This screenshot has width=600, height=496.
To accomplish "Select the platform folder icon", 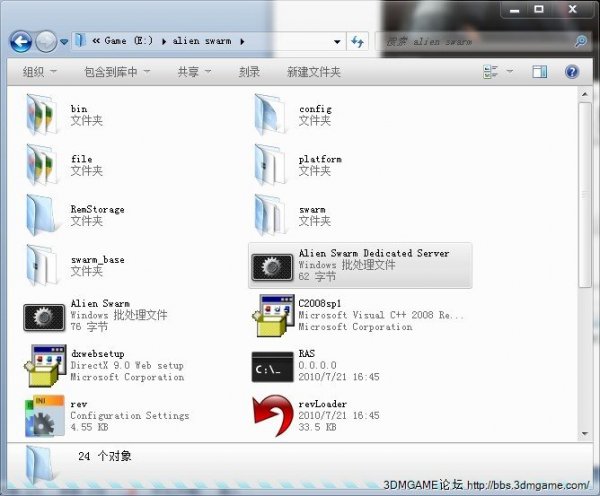I will (x=271, y=165).
